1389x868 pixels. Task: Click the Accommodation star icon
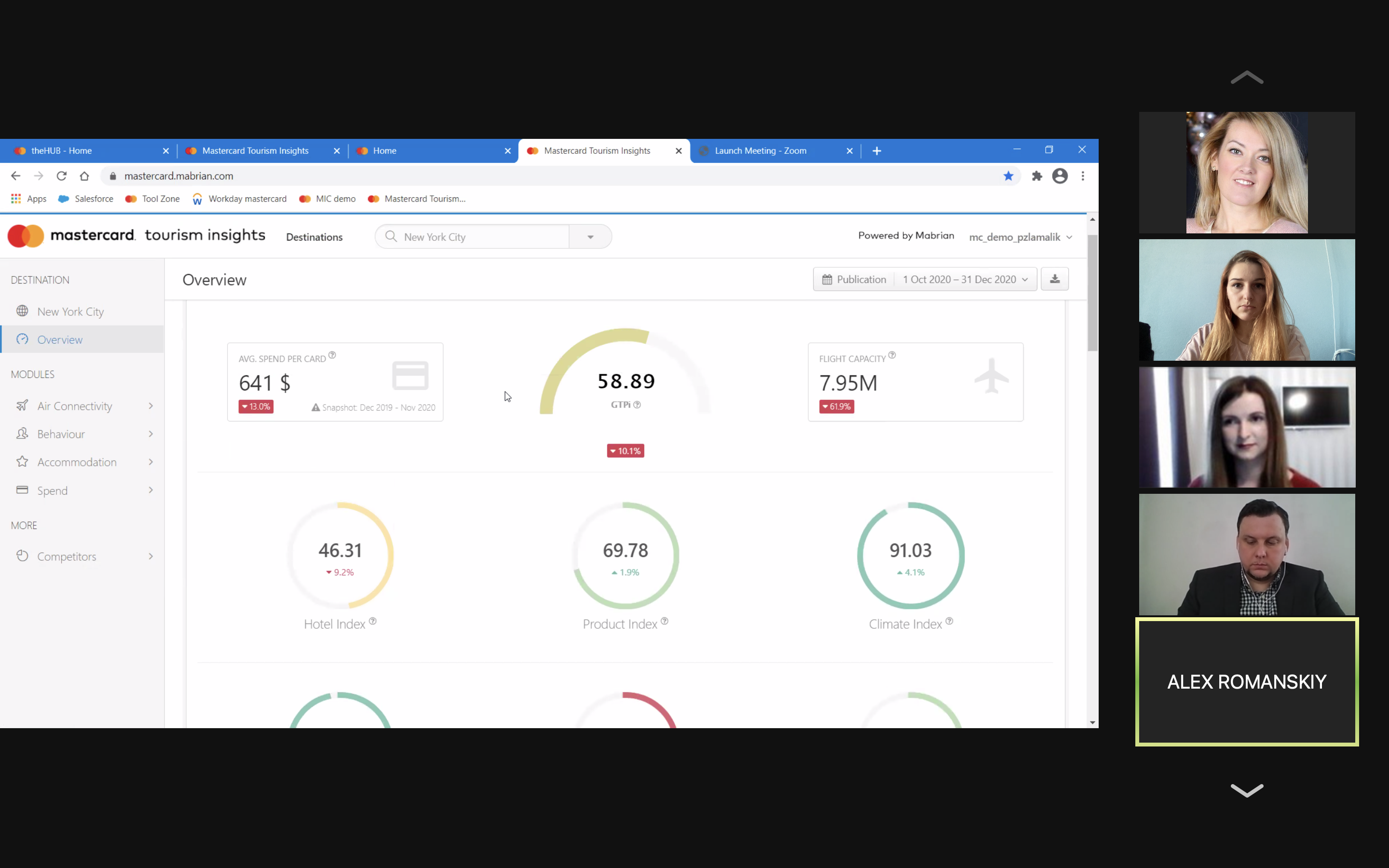(x=22, y=461)
